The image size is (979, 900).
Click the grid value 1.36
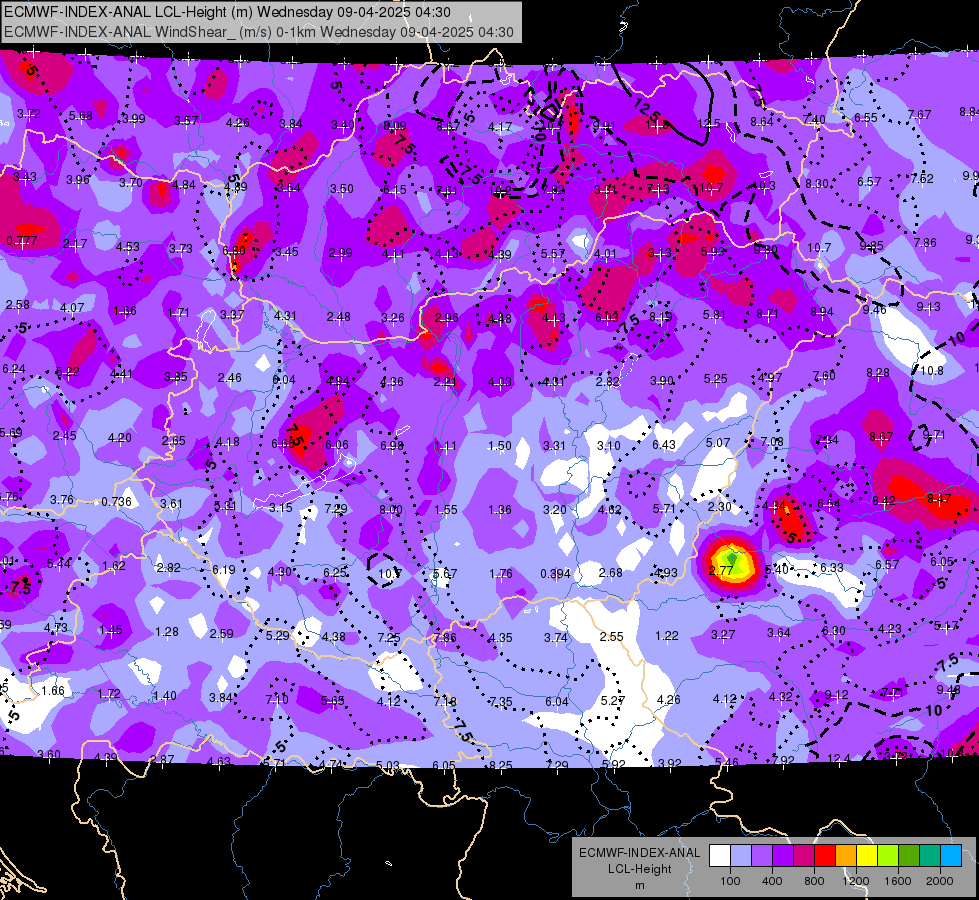tap(499, 510)
